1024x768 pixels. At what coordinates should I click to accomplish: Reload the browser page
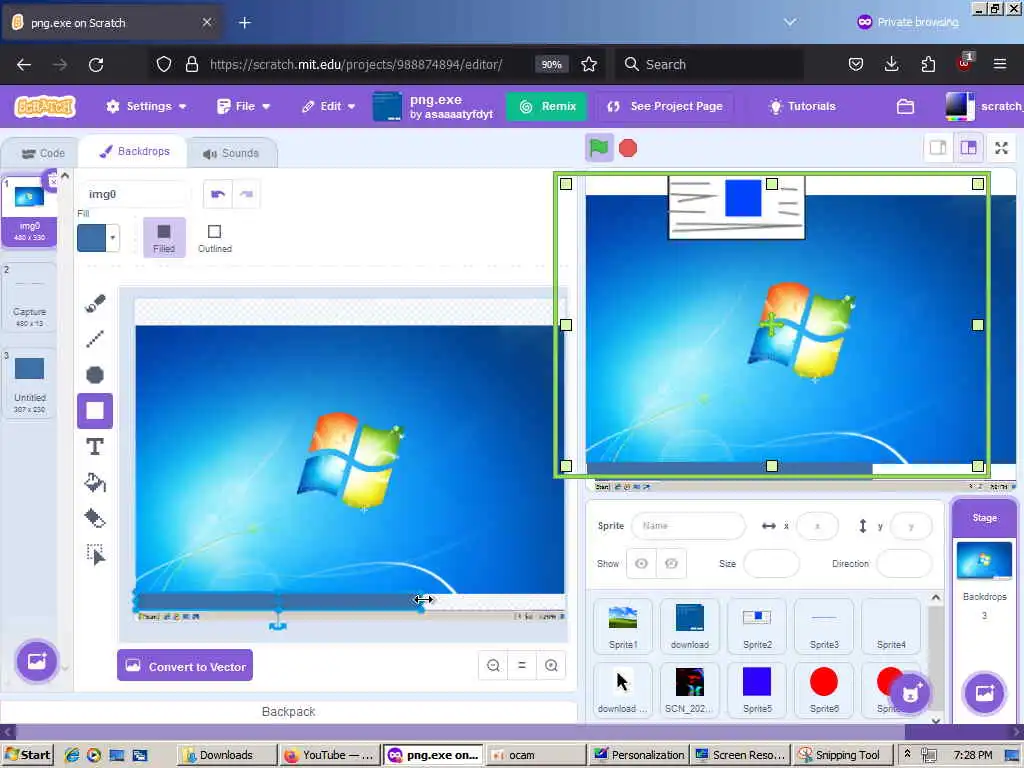click(96, 64)
